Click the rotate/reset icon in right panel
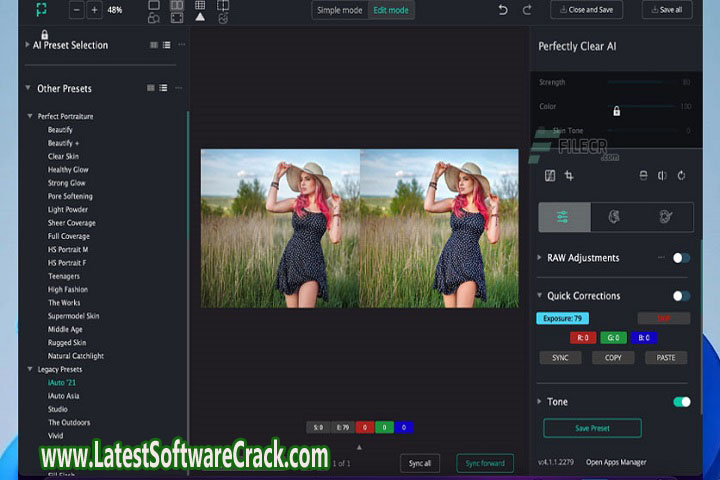This screenshot has width=720, height=480. tap(681, 176)
